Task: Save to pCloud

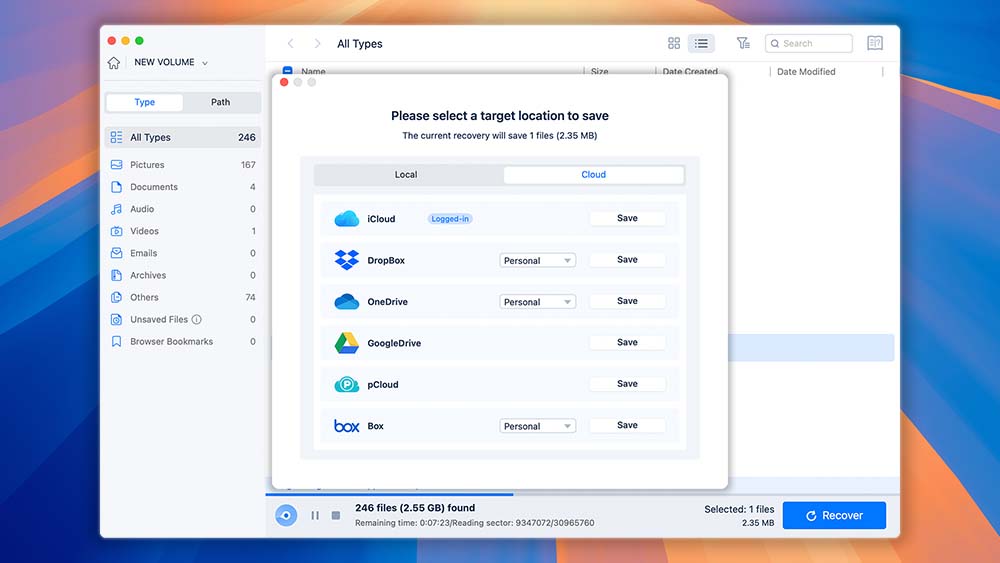Action: click(628, 384)
